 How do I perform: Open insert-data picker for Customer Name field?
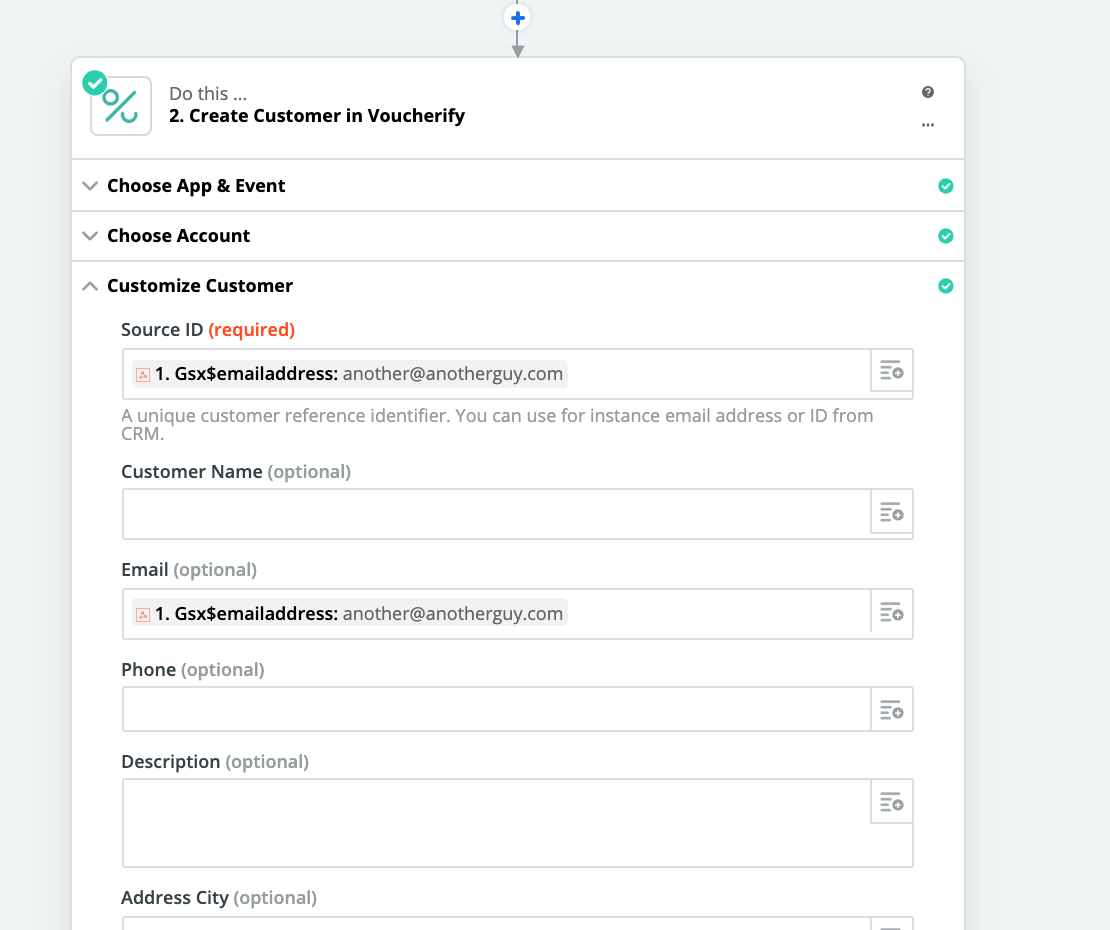[x=891, y=512]
